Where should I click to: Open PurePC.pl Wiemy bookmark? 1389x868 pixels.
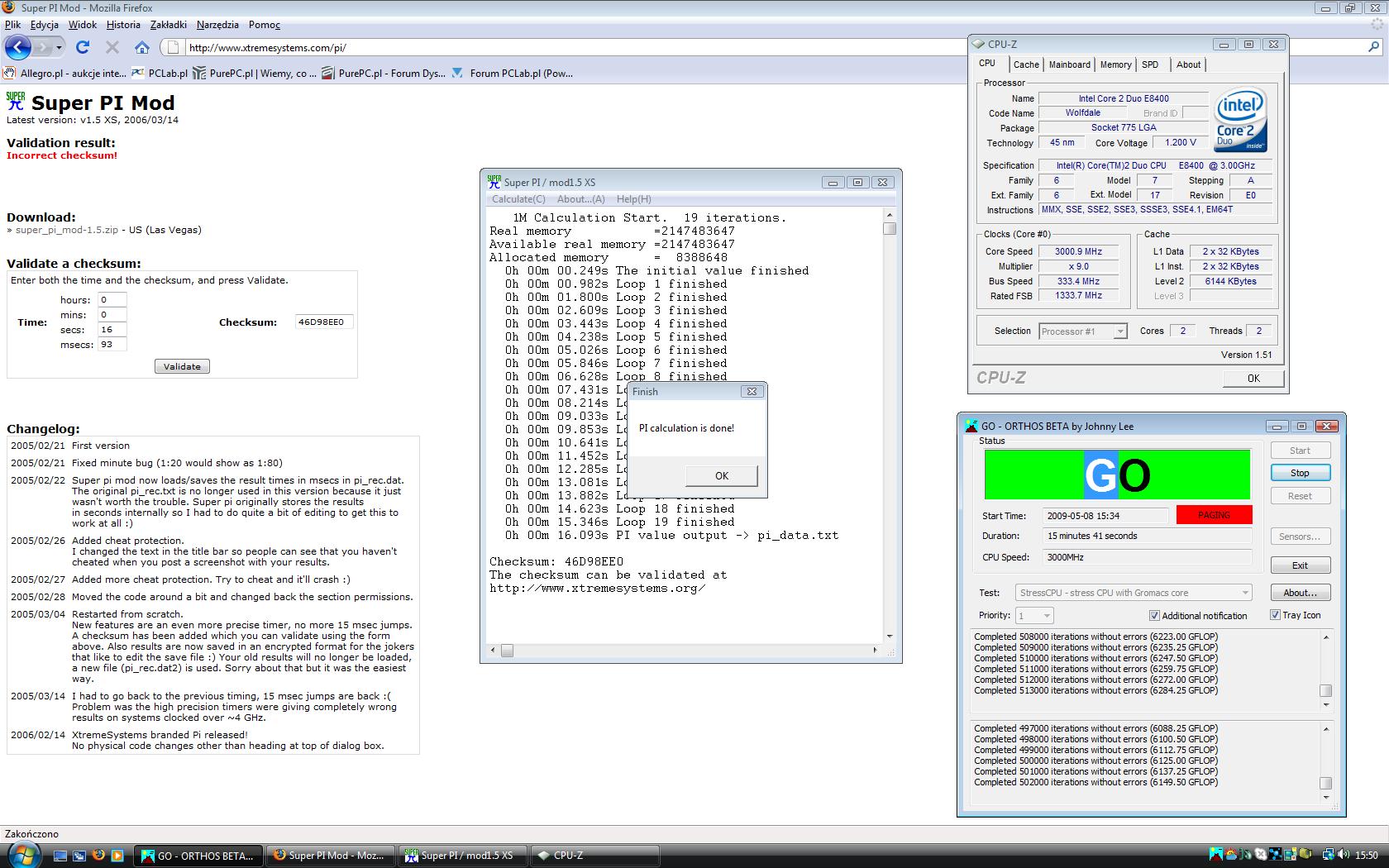255,73
